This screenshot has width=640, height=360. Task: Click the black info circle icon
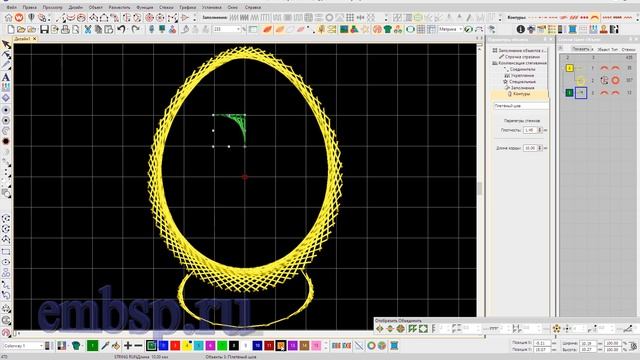(520, 29)
